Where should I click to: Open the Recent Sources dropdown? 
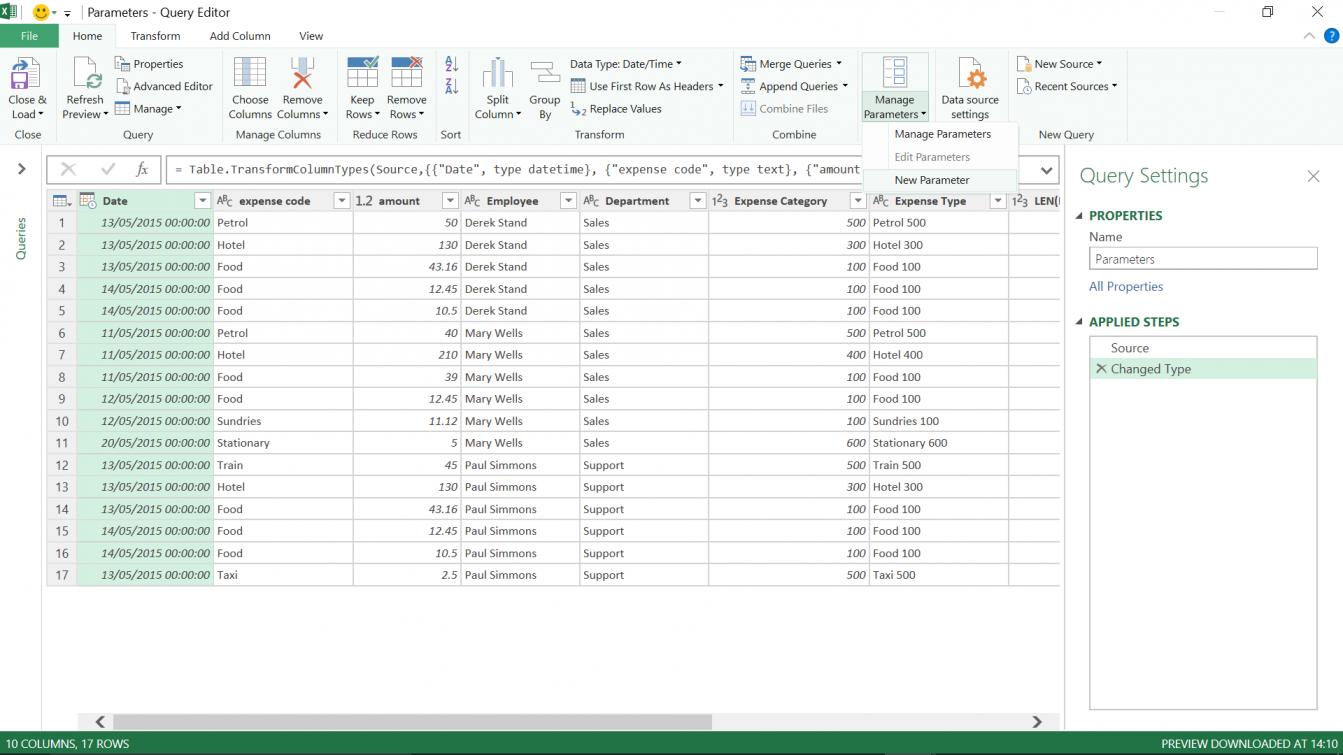click(1067, 86)
